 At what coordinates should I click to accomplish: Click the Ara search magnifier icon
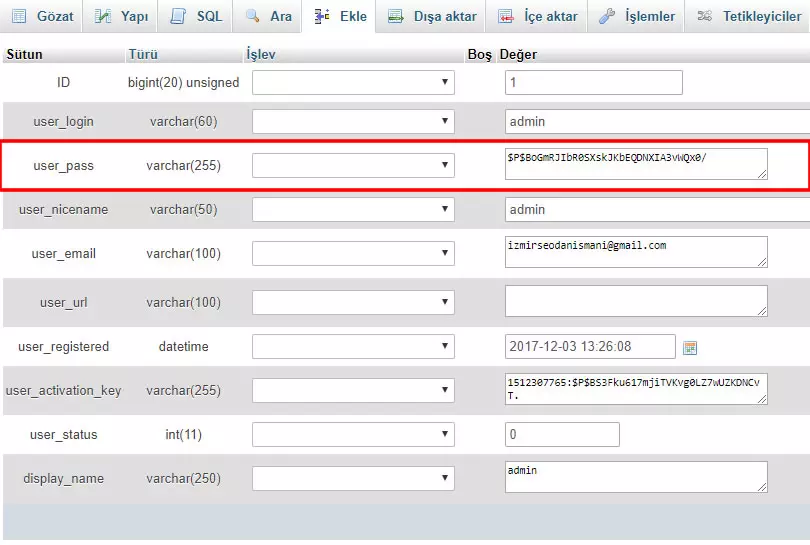click(x=252, y=17)
